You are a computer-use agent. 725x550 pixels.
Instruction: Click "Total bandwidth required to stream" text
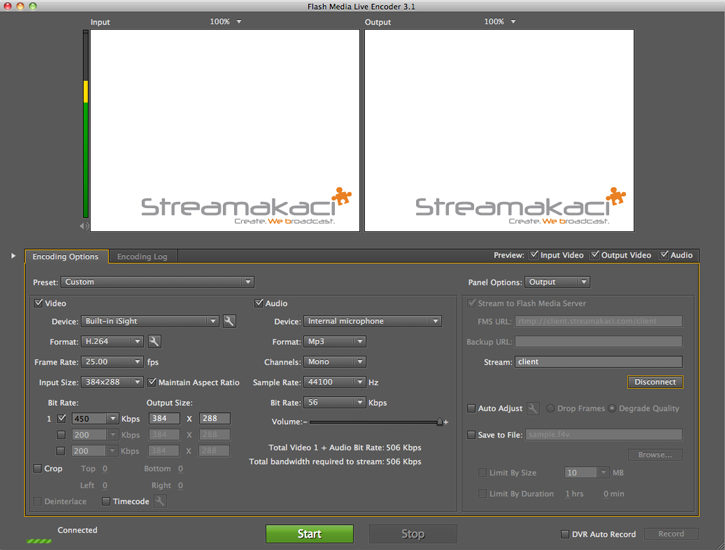(335, 462)
